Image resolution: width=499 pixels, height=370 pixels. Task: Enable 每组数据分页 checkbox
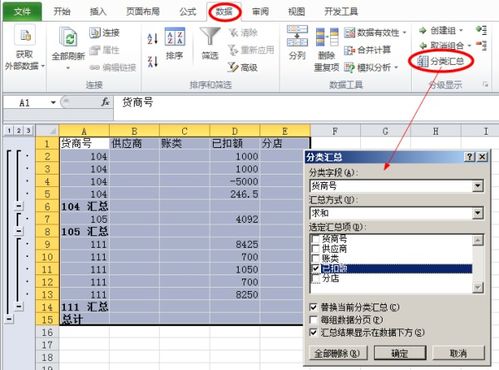pyautogui.click(x=313, y=320)
